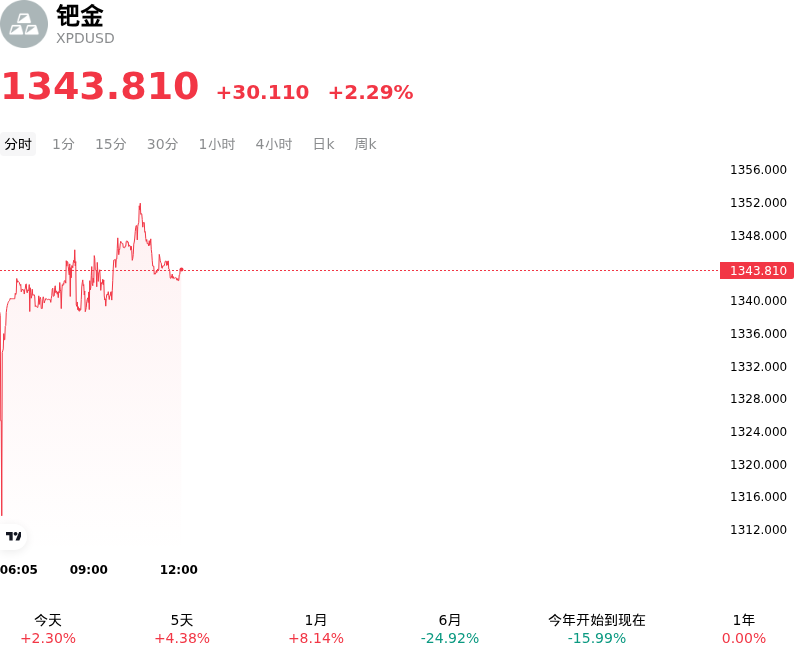Select the 1小时 interval tab

point(217,144)
